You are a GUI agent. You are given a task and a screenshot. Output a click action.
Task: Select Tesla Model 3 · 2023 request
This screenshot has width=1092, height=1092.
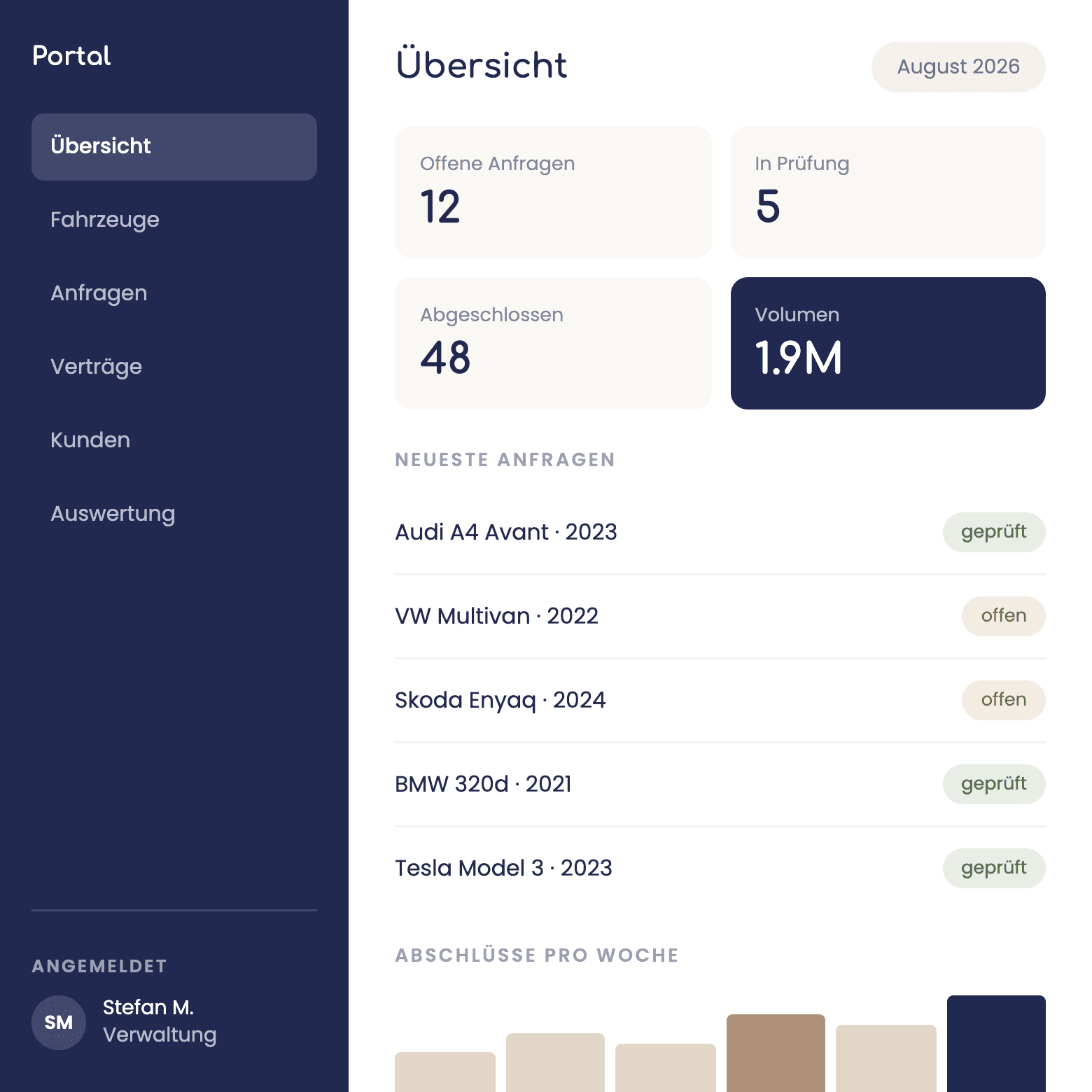coord(720,868)
